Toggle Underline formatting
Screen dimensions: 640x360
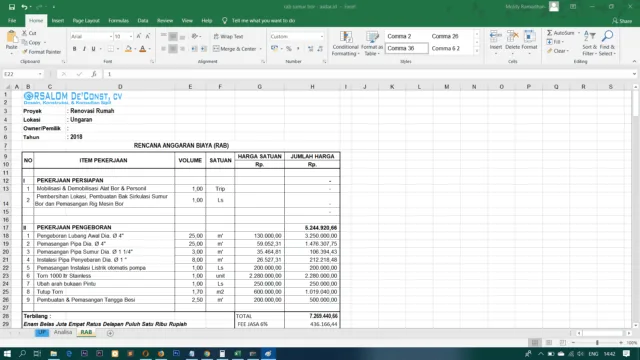click(x=93, y=49)
